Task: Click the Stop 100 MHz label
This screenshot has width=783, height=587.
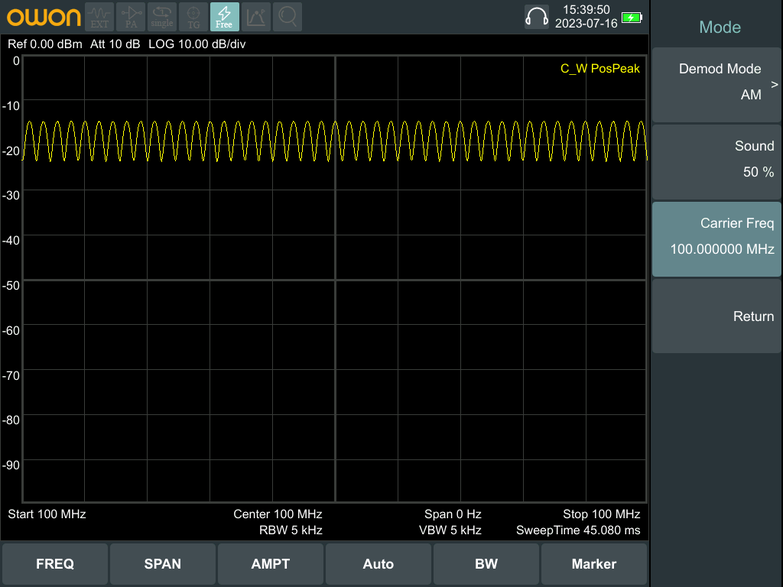Action: click(602, 514)
